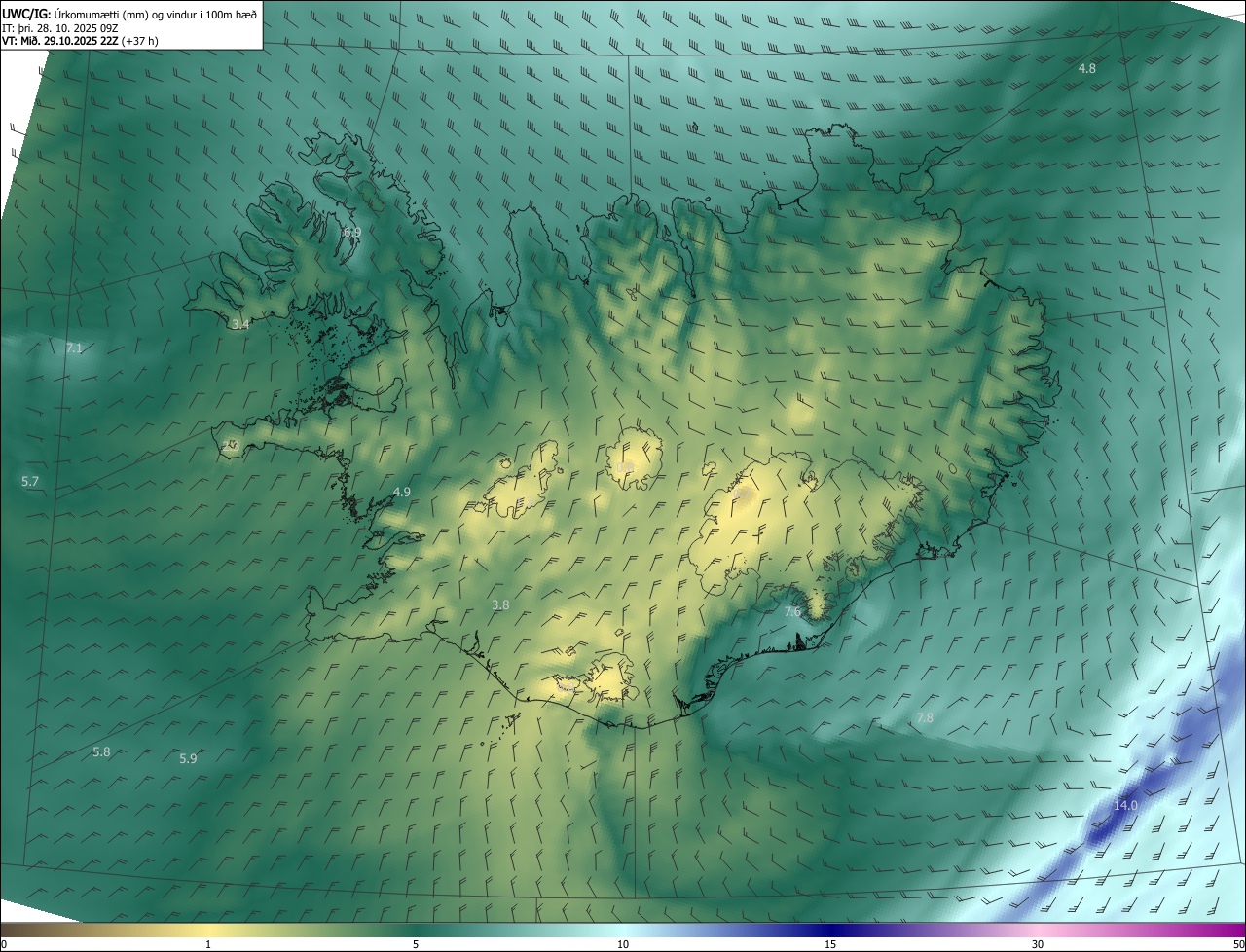Click the 7.6 value label on the map
The image size is (1246, 952).
(x=792, y=611)
